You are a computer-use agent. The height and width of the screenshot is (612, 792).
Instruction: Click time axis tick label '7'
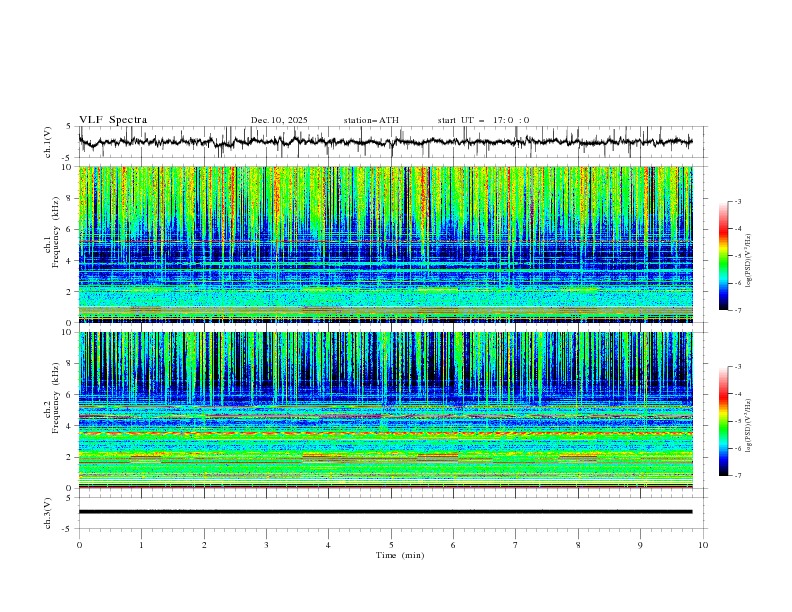click(x=515, y=545)
